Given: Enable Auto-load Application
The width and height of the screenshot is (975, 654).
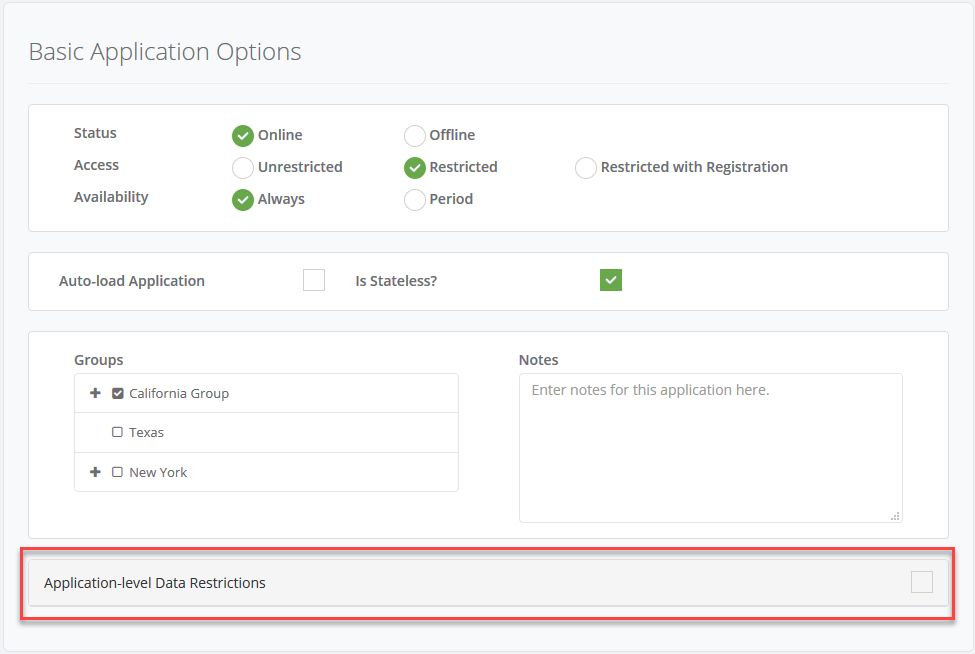Looking at the screenshot, I should pos(313,280).
